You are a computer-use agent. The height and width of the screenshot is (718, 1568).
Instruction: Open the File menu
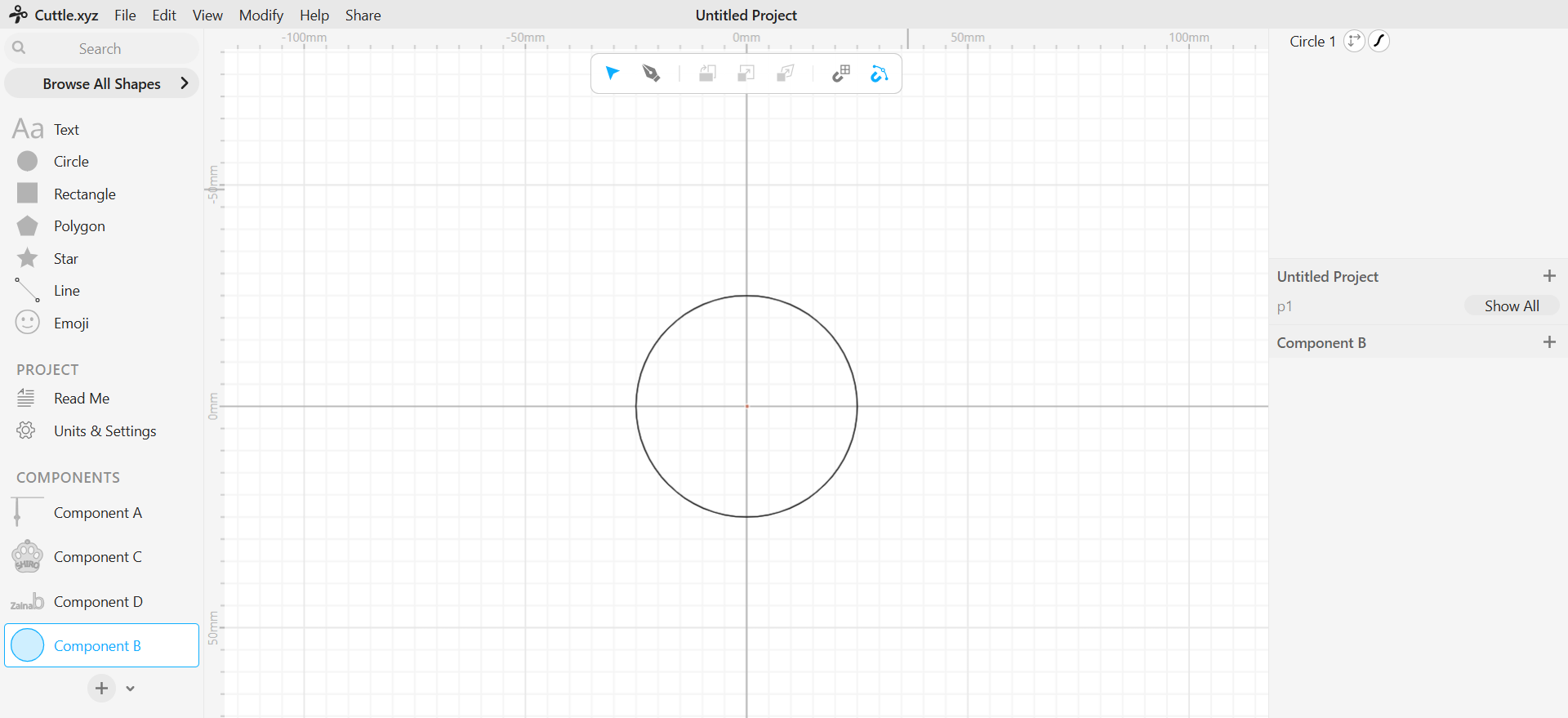[x=125, y=15]
